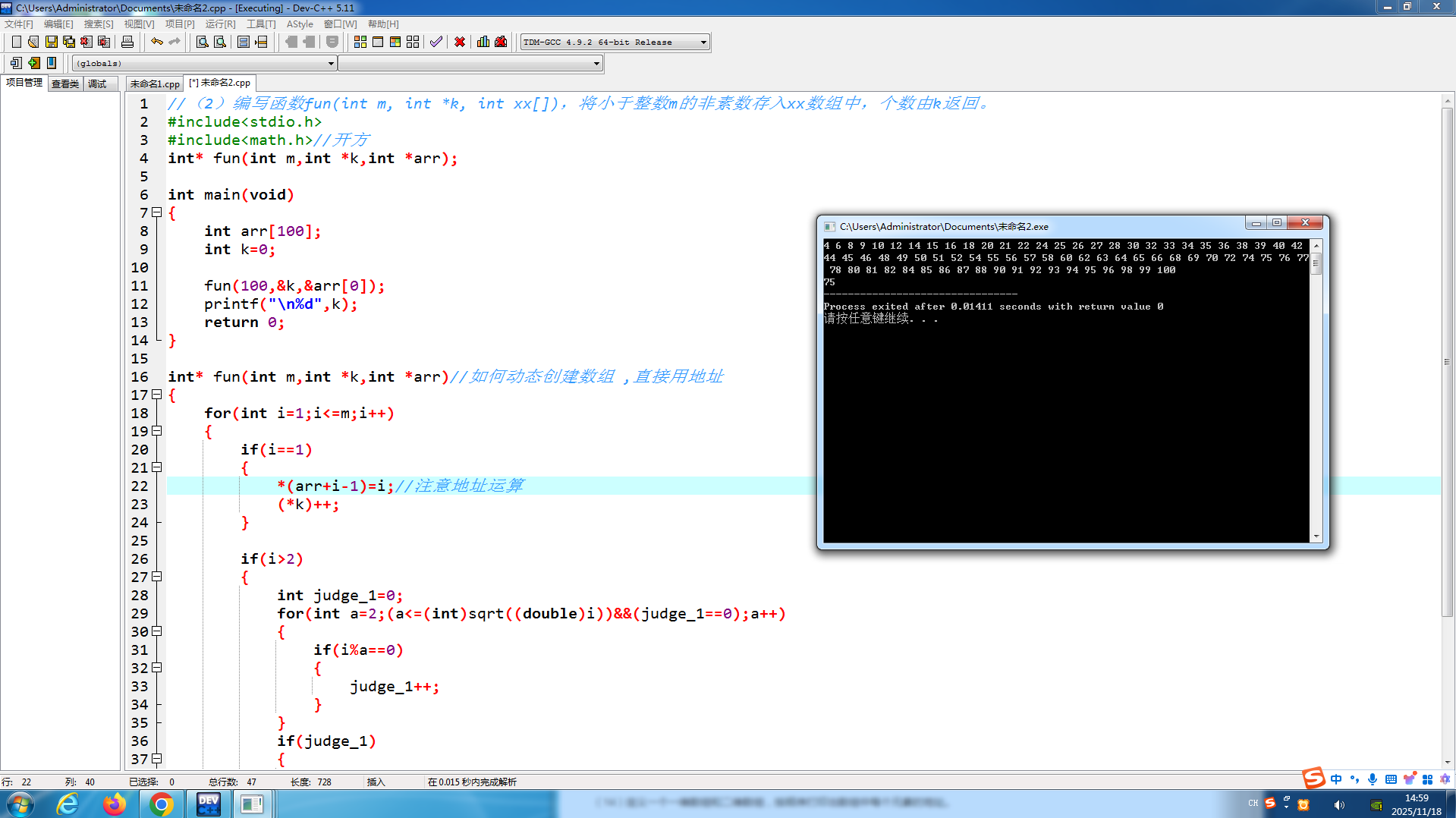The image size is (1456, 818).
Task: Collapse the code fold at line 21
Action: (157, 467)
